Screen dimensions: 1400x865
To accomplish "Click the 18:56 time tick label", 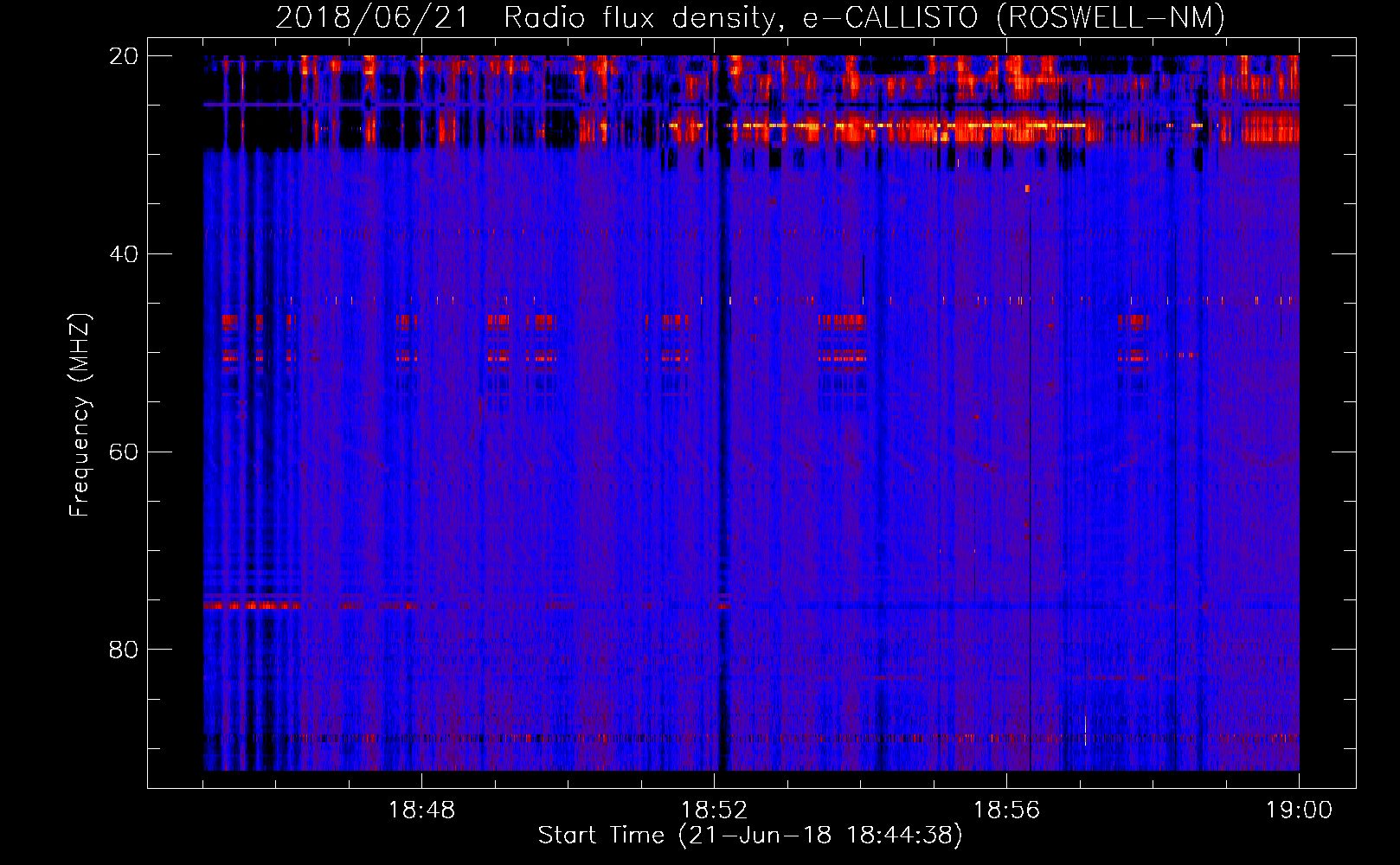I will tap(1006, 811).
